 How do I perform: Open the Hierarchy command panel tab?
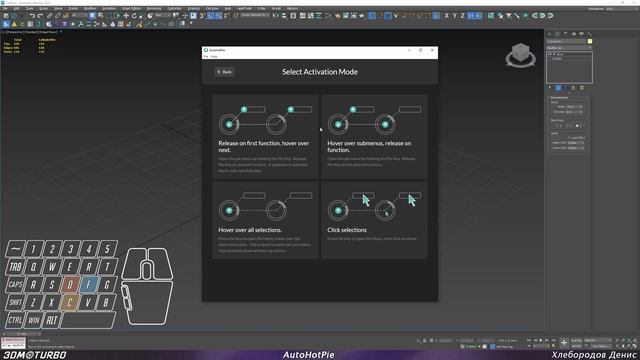[565, 34]
